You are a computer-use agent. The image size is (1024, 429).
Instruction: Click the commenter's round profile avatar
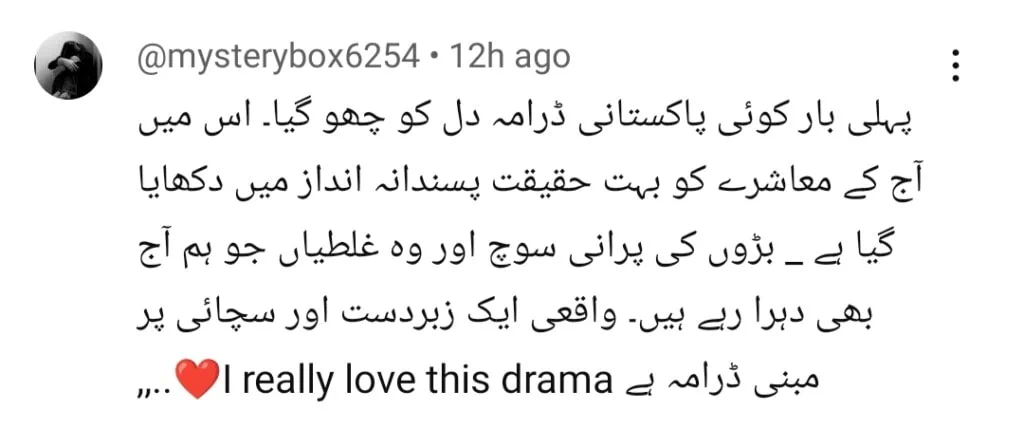(x=69, y=65)
